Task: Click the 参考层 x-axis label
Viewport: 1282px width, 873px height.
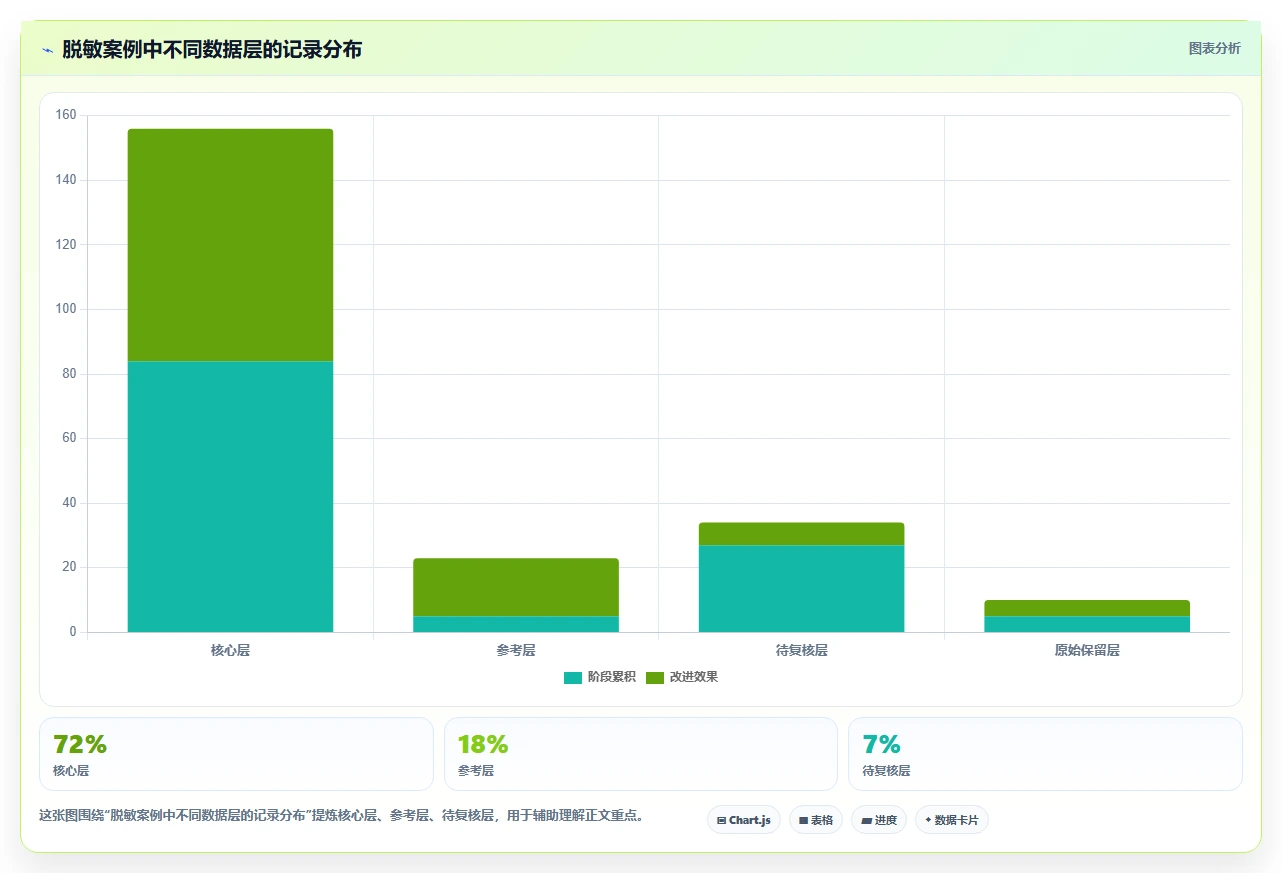Action: coord(516,650)
